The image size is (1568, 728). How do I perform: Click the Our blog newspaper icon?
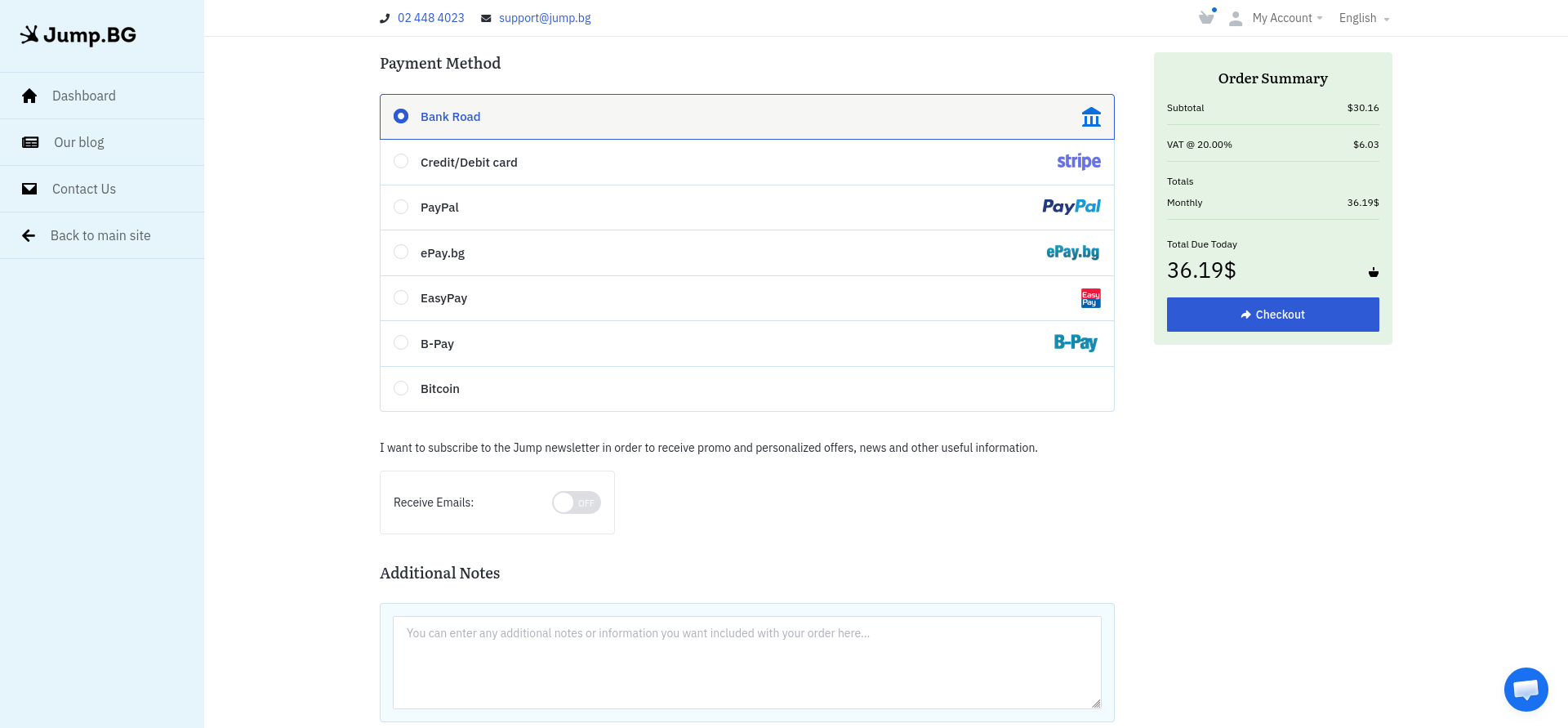(30, 142)
